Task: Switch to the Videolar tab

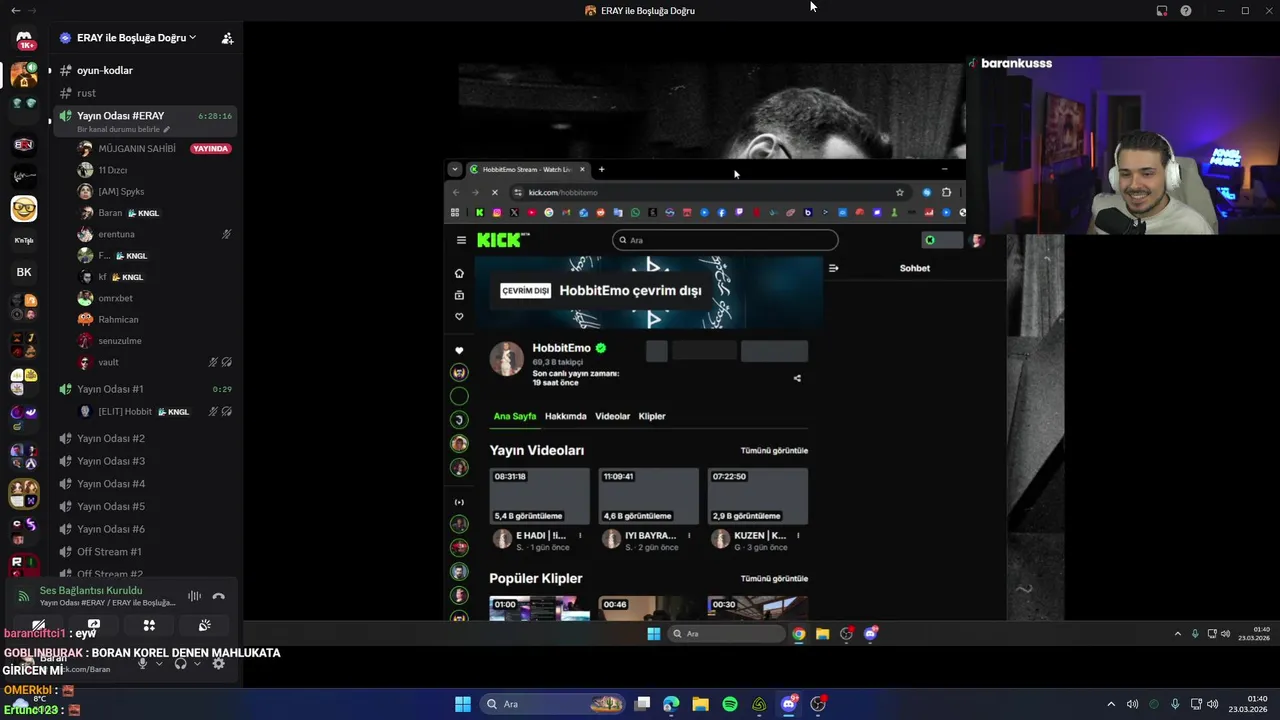Action: tap(613, 416)
